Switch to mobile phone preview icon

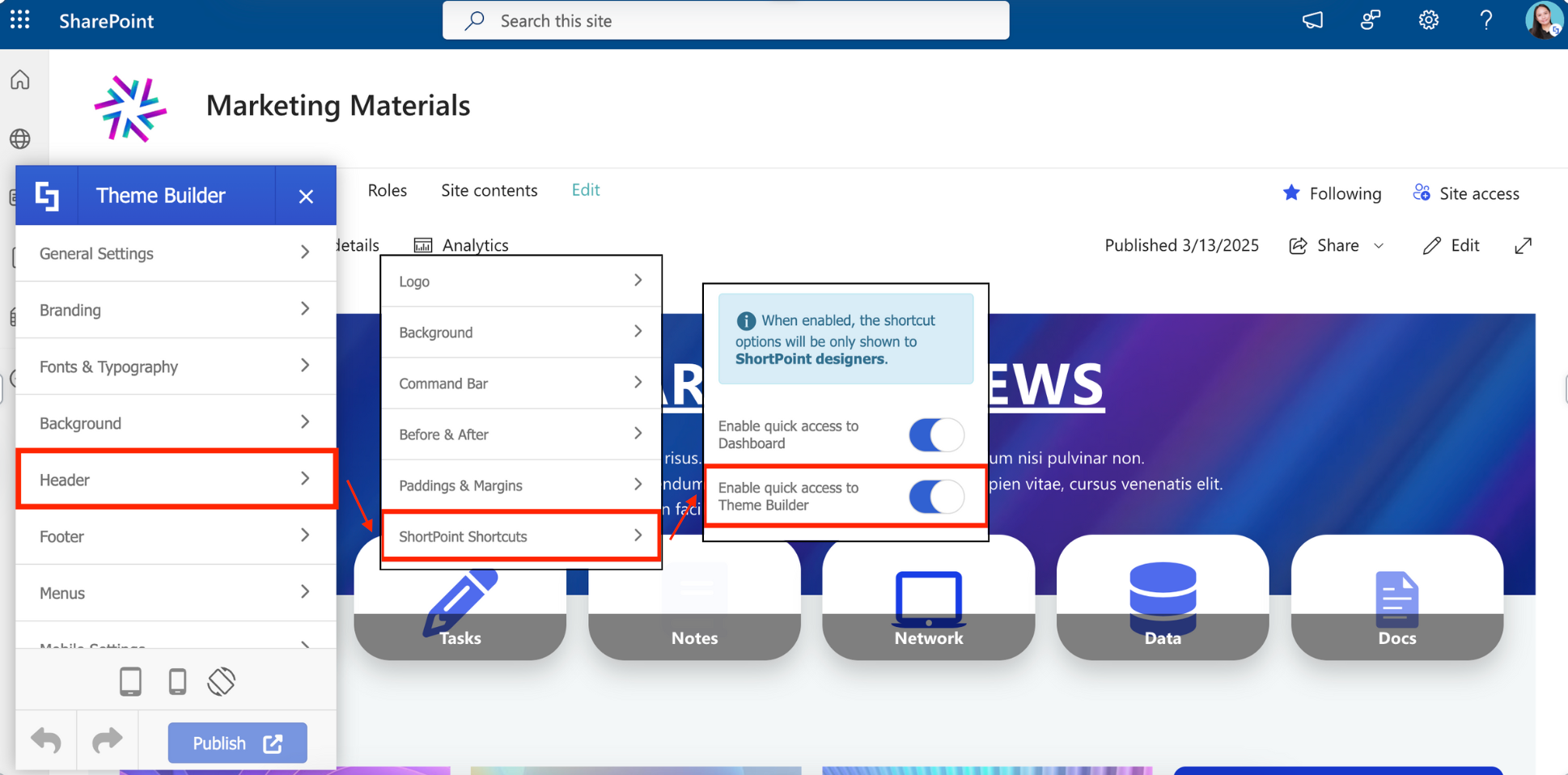177,681
